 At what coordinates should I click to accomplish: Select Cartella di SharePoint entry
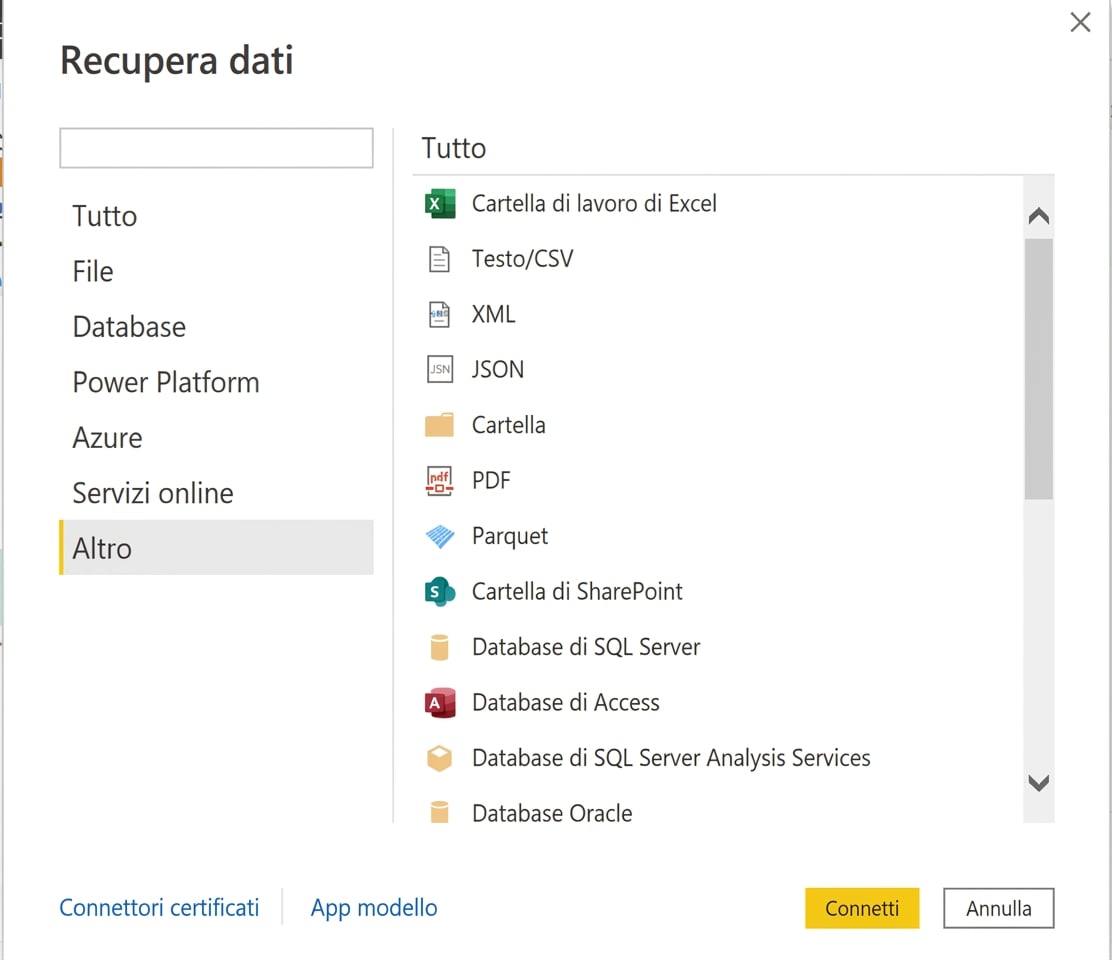point(577,591)
